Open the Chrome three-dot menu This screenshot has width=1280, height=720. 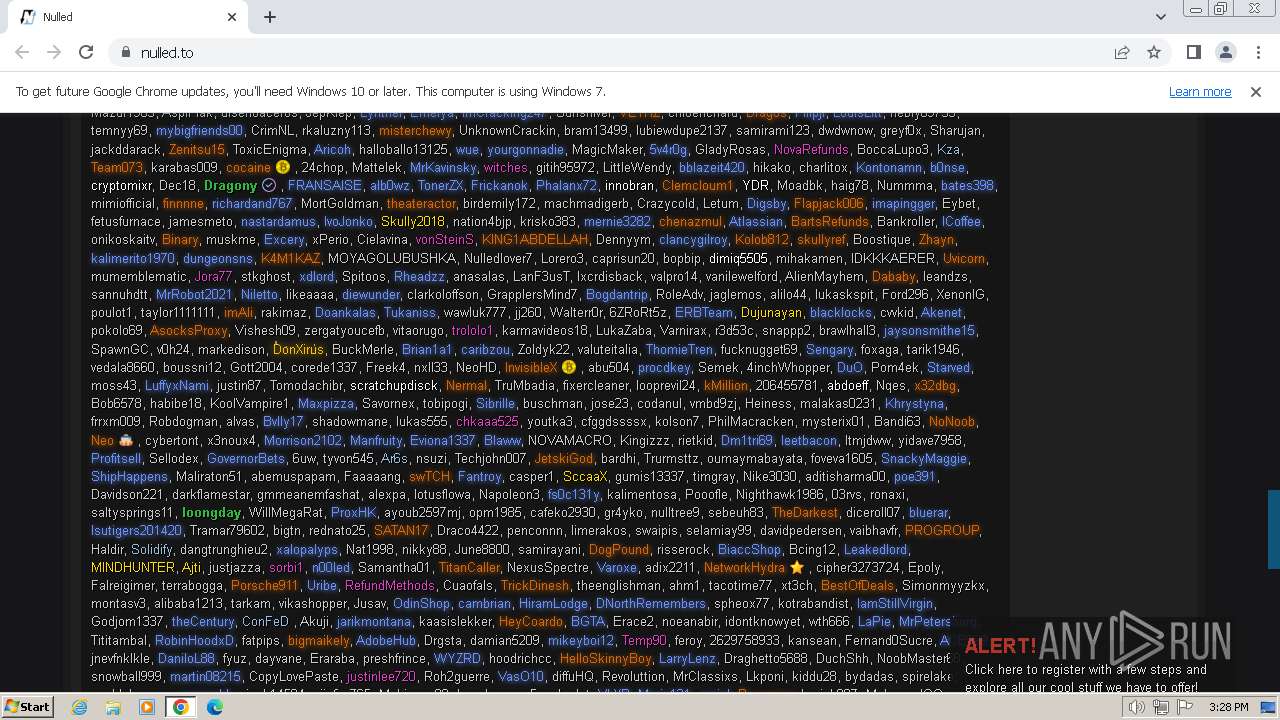coord(1258,52)
